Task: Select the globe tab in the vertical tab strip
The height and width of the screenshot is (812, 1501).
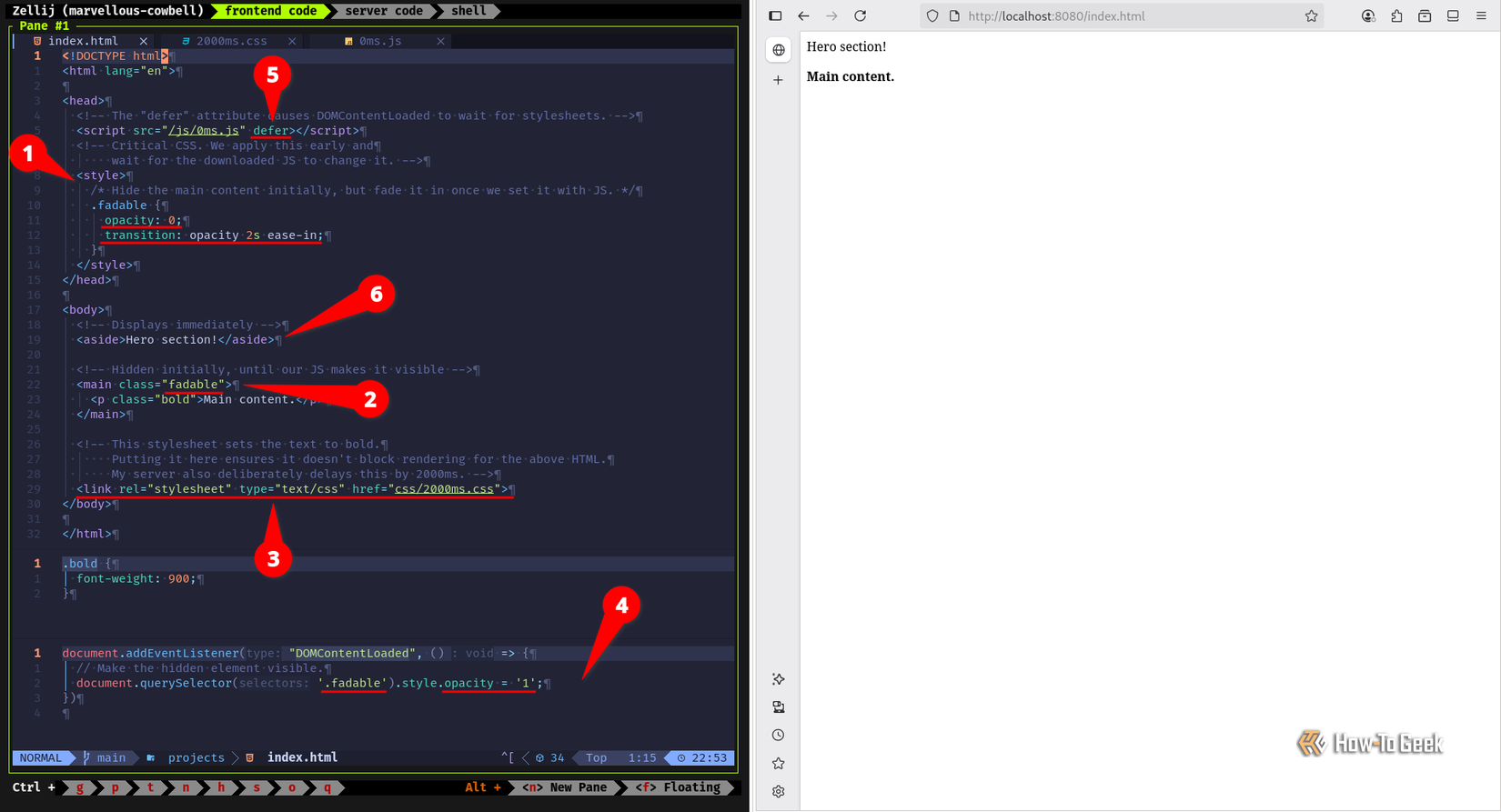Action: point(779,50)
